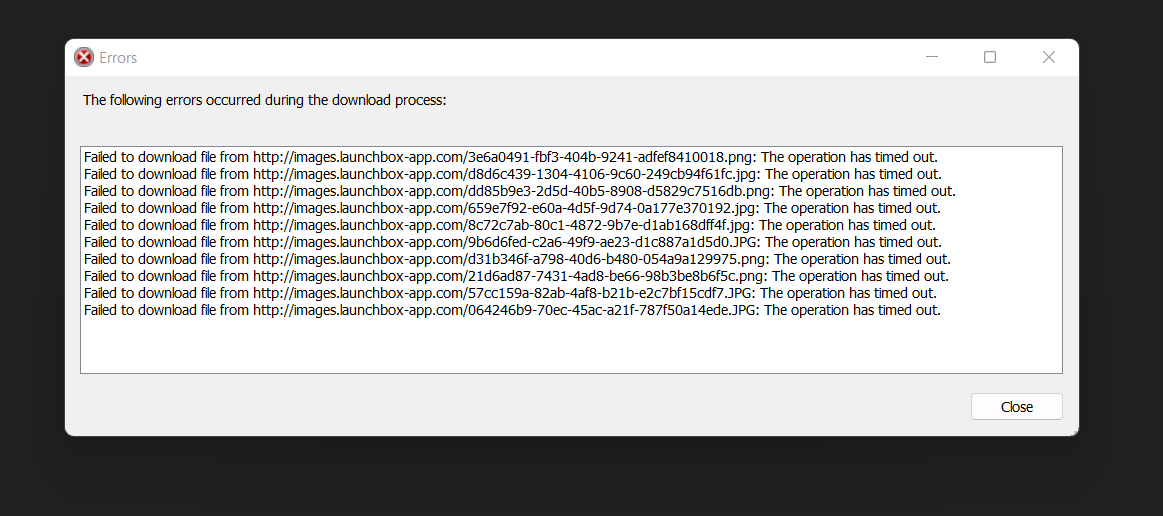Maximize the Errors dialog window
This screenshot has width=1163, height=516.
tap(989, 57)
